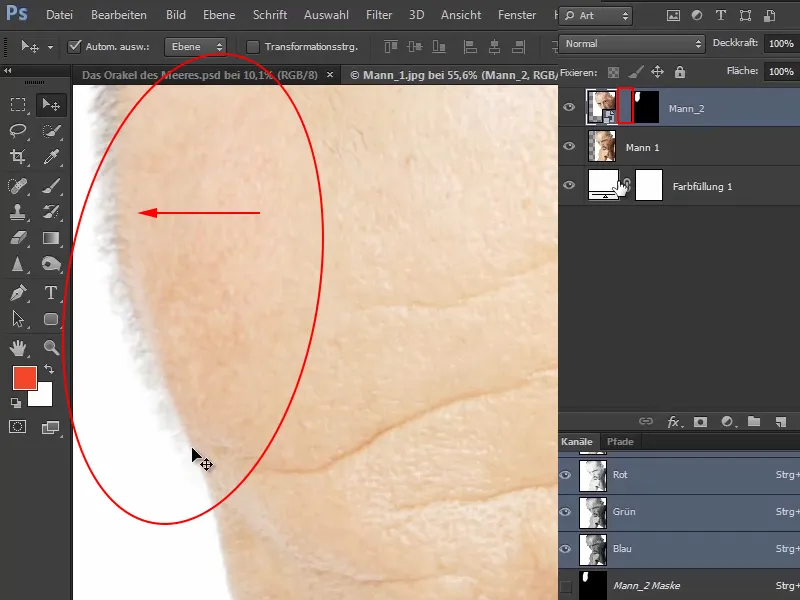
Task: Select the Brush tool
Action: (51, 186)
